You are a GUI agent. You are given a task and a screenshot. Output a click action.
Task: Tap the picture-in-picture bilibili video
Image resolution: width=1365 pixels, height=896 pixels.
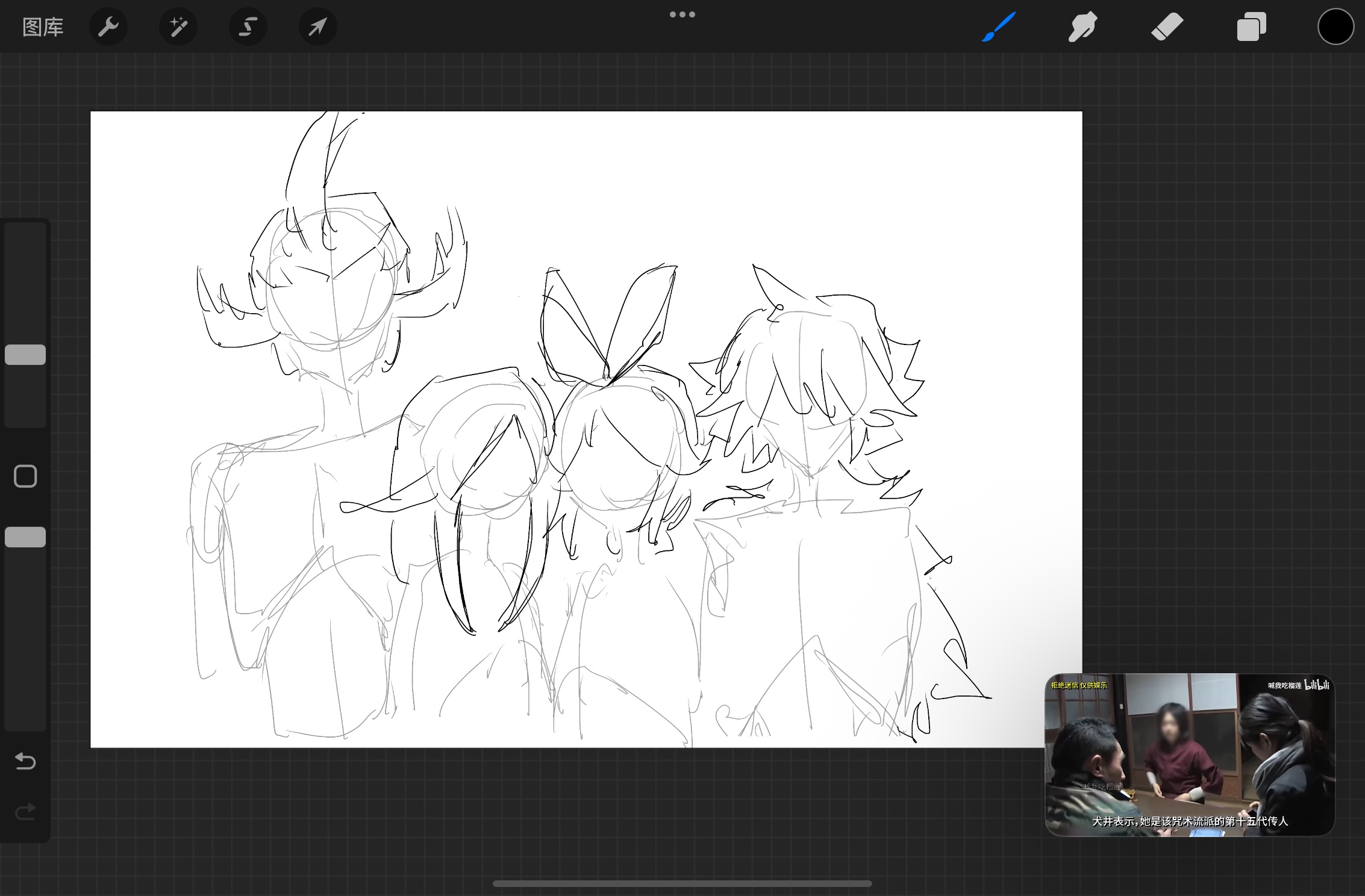[1190, 754]
